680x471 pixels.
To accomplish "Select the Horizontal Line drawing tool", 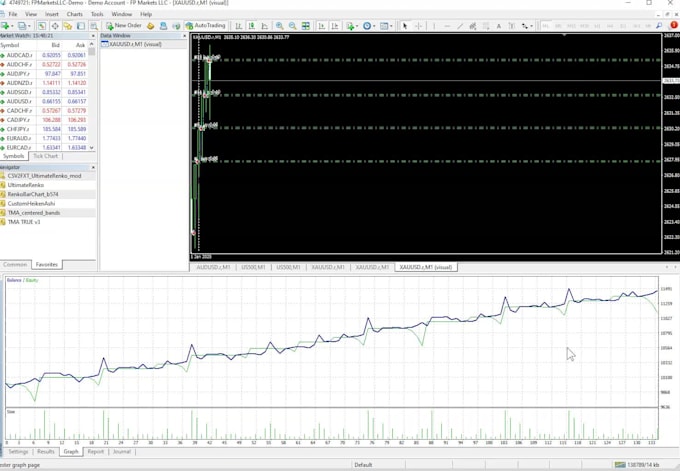I will (x=447, y=26).
